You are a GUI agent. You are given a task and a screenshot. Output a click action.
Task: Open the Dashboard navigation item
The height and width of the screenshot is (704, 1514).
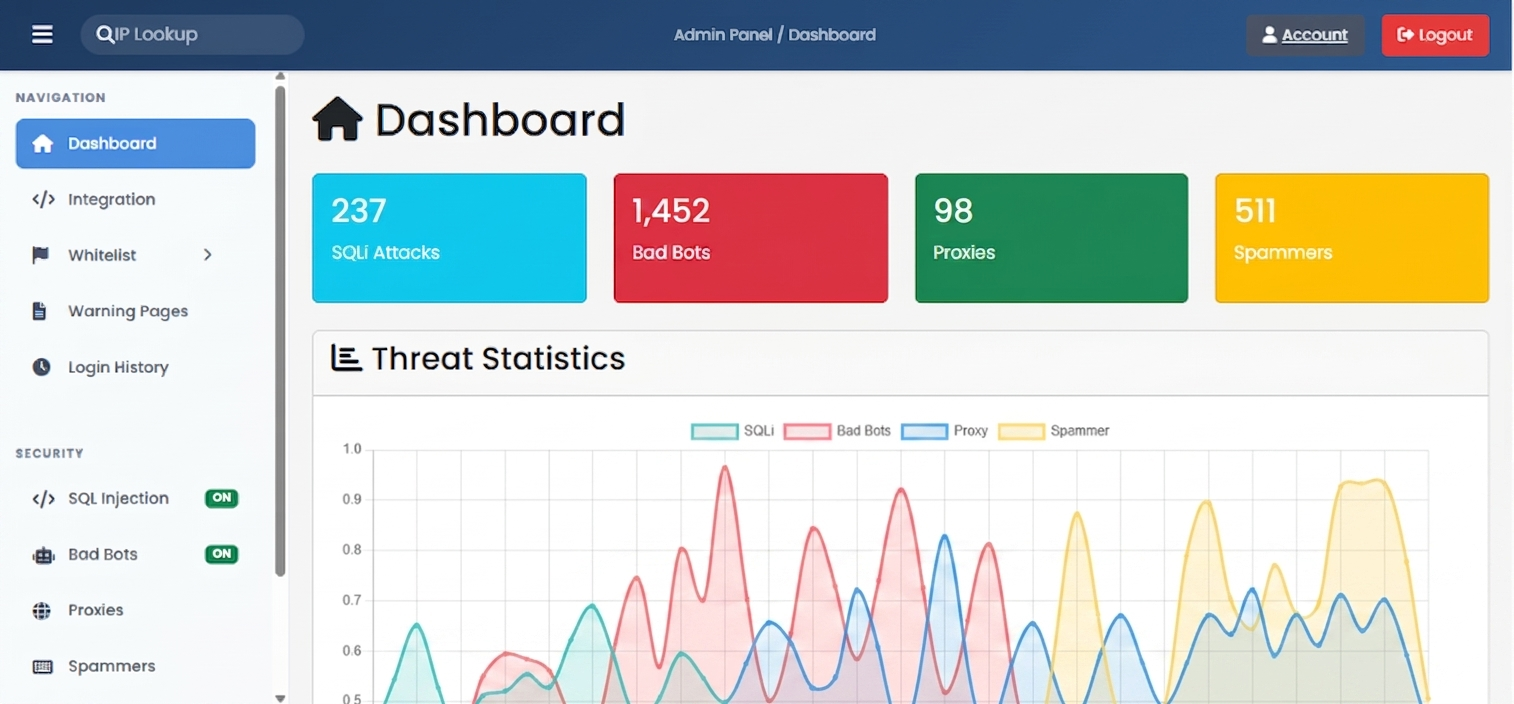tap(135, 144)
